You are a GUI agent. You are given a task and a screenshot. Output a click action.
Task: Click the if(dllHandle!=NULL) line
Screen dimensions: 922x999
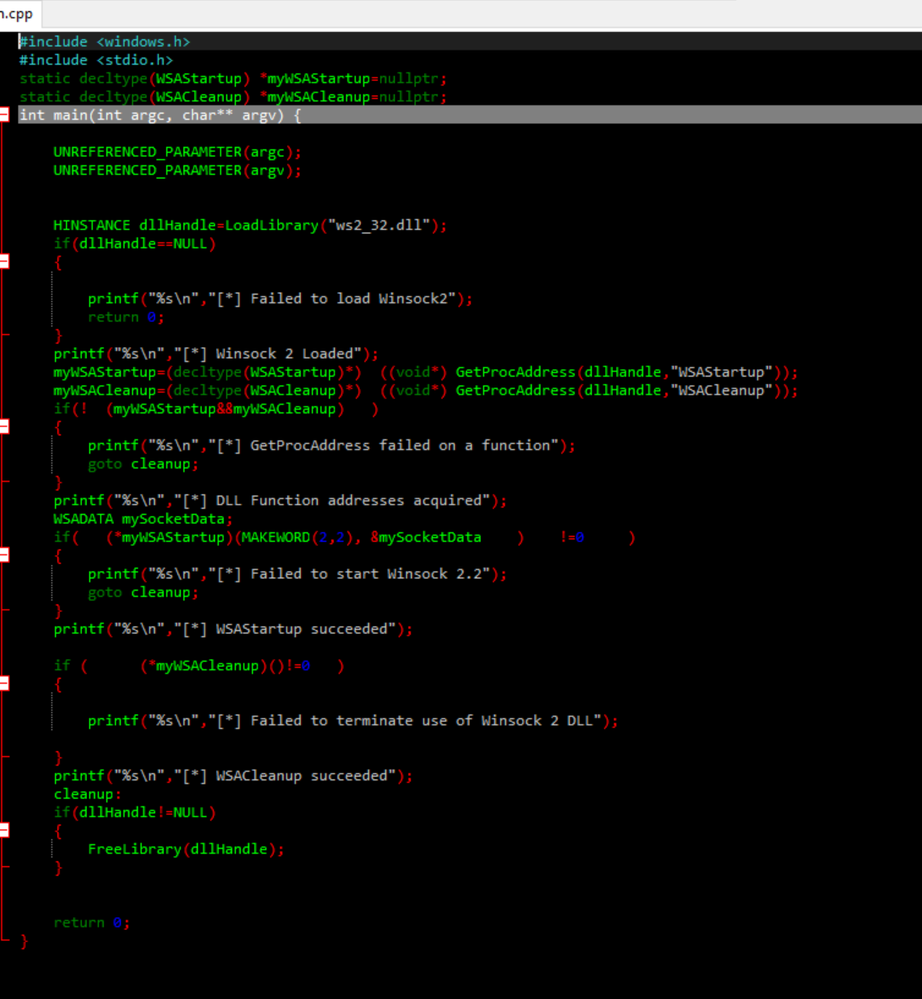click(x=134, y=813)
